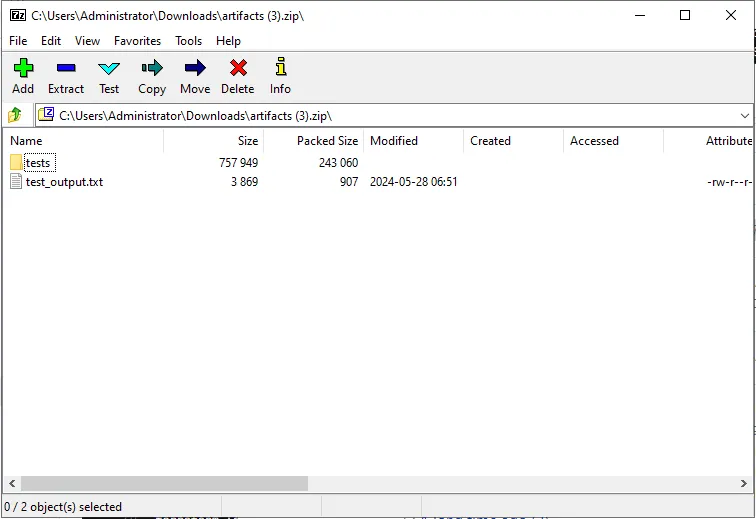The width and height of the screenshot is (756, 519).
Task: Sort by Modified column header
Action: pyautogui.click(x=394, y=141)
